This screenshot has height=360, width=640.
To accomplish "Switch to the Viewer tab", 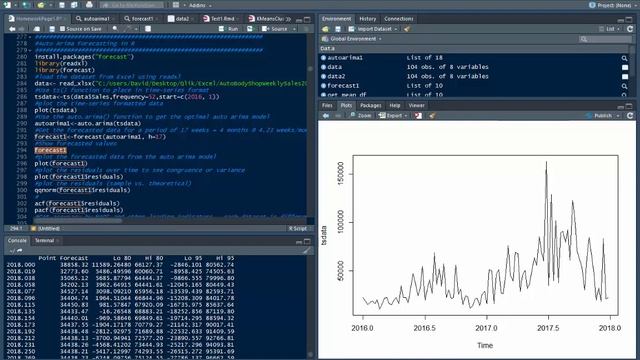I will 417,106.
